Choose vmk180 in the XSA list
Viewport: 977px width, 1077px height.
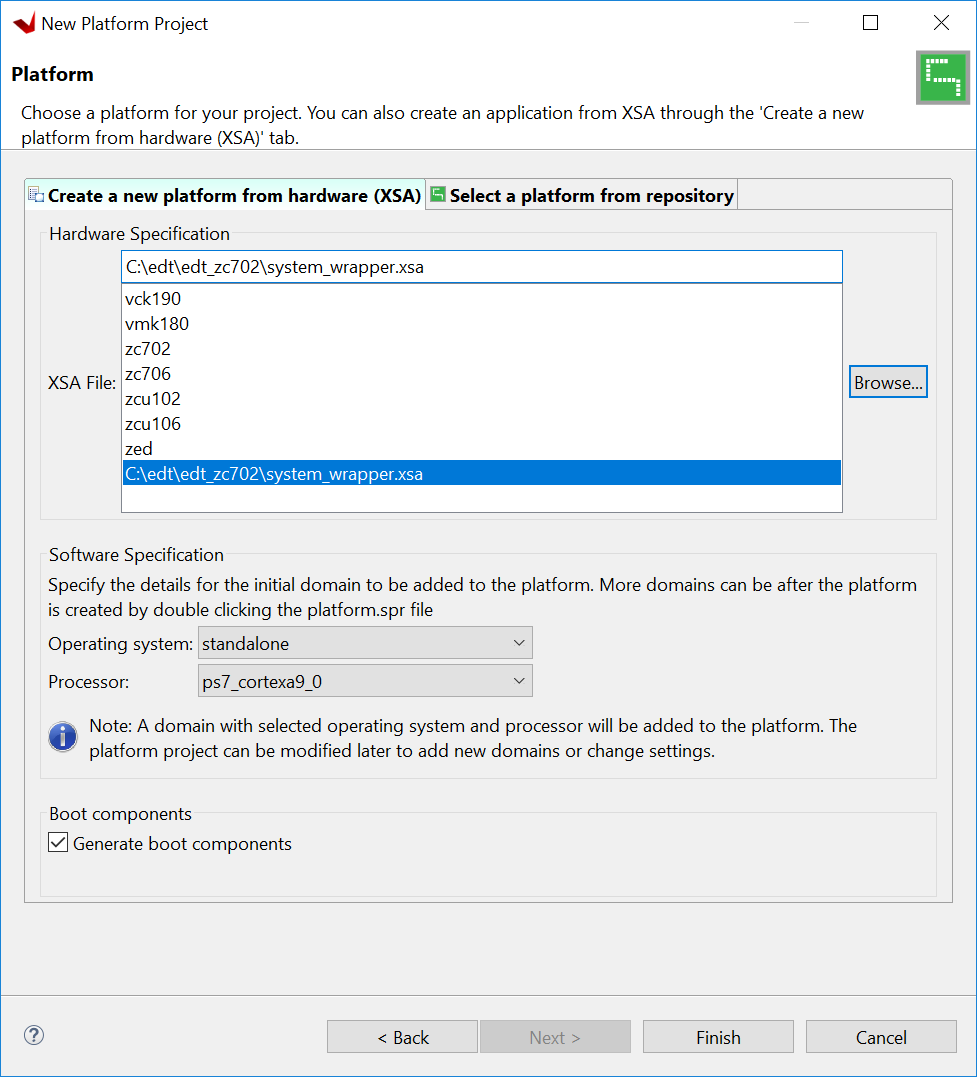pyautogui.click(x=157, y=324)
